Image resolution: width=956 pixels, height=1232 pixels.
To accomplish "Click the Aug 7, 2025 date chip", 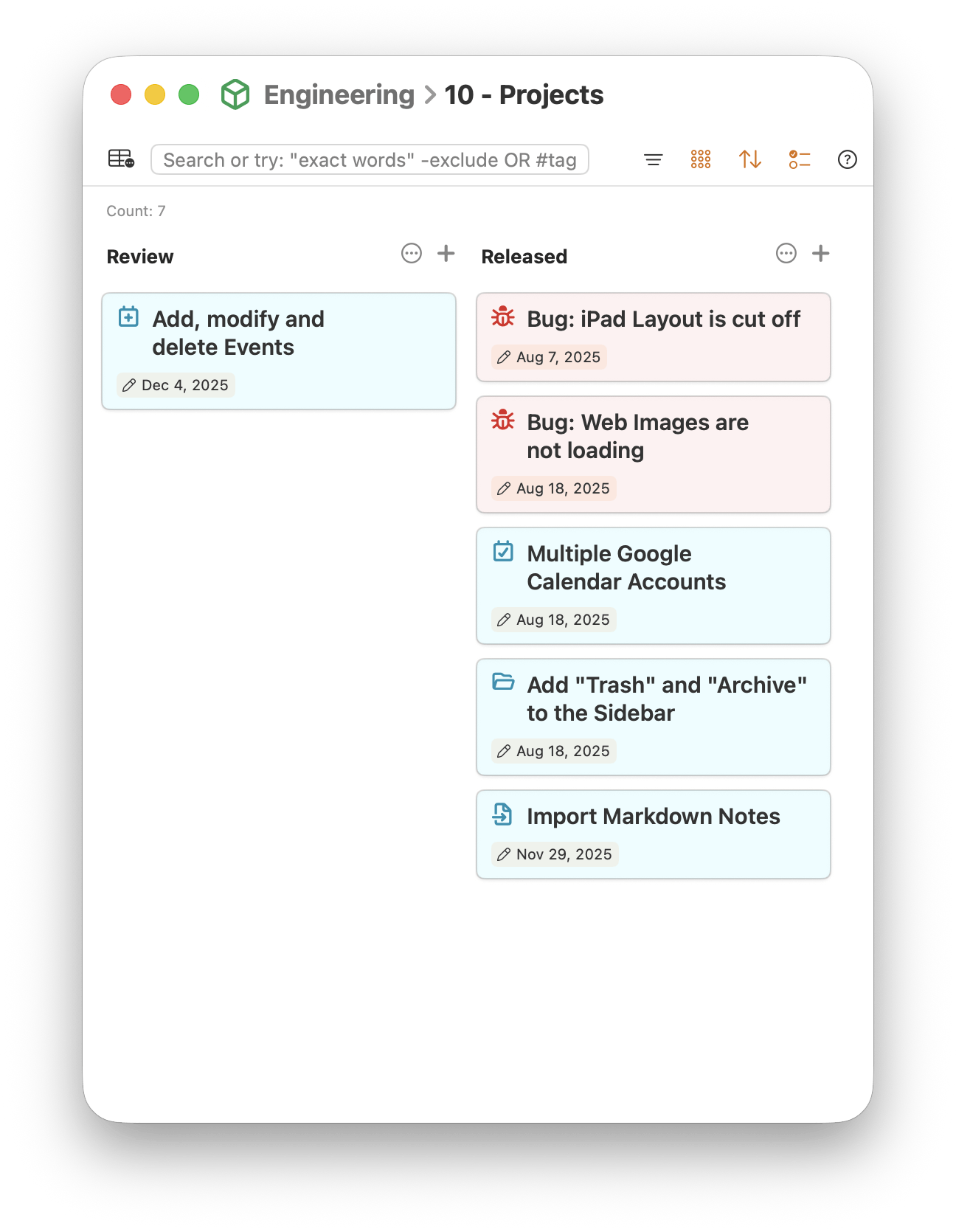I will tap(549, 357).
